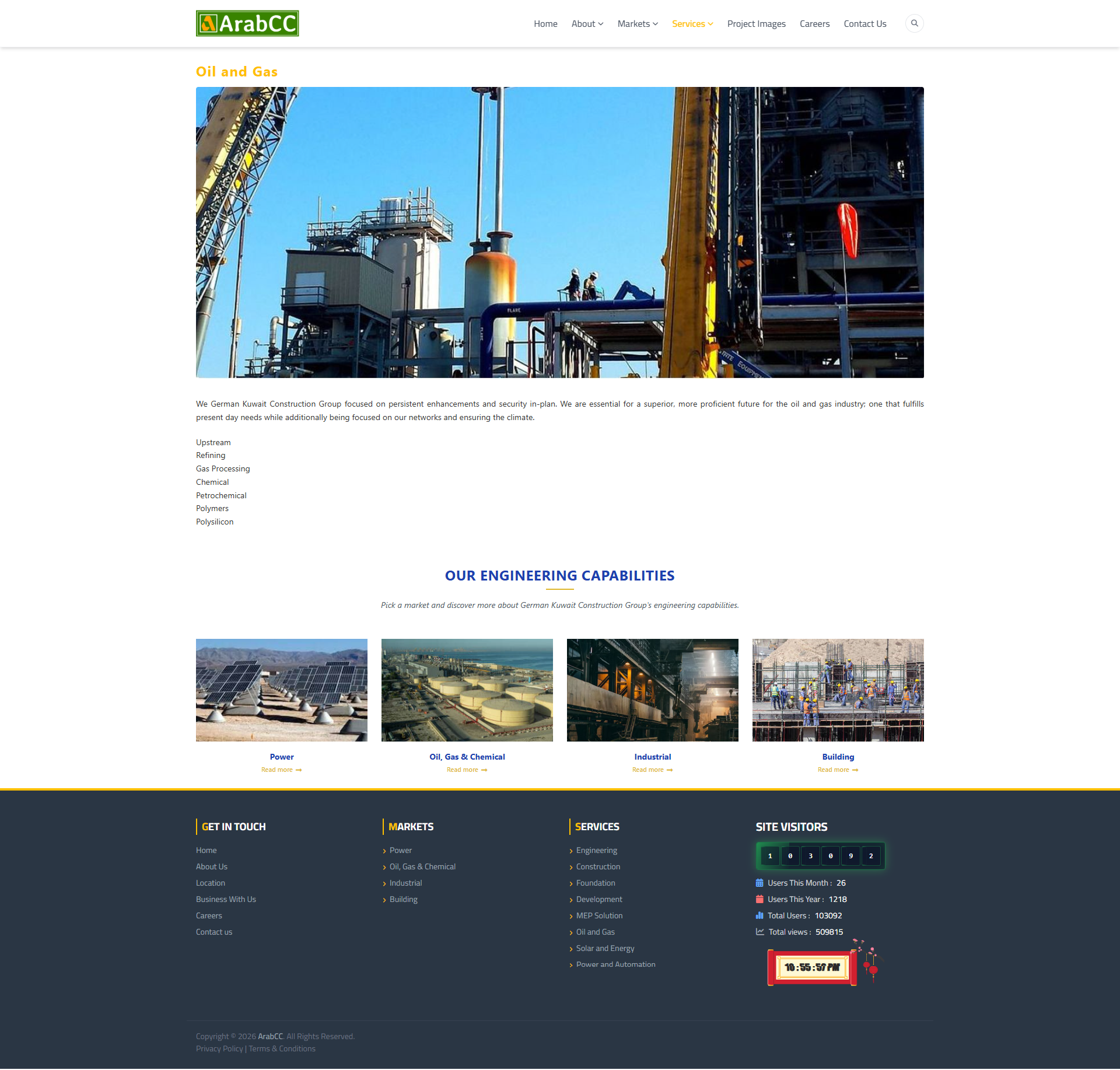This screenshot has width=1120, height=1070.
Task: Open Power and Automation under footer Services
Action: (x=615, y=964)
